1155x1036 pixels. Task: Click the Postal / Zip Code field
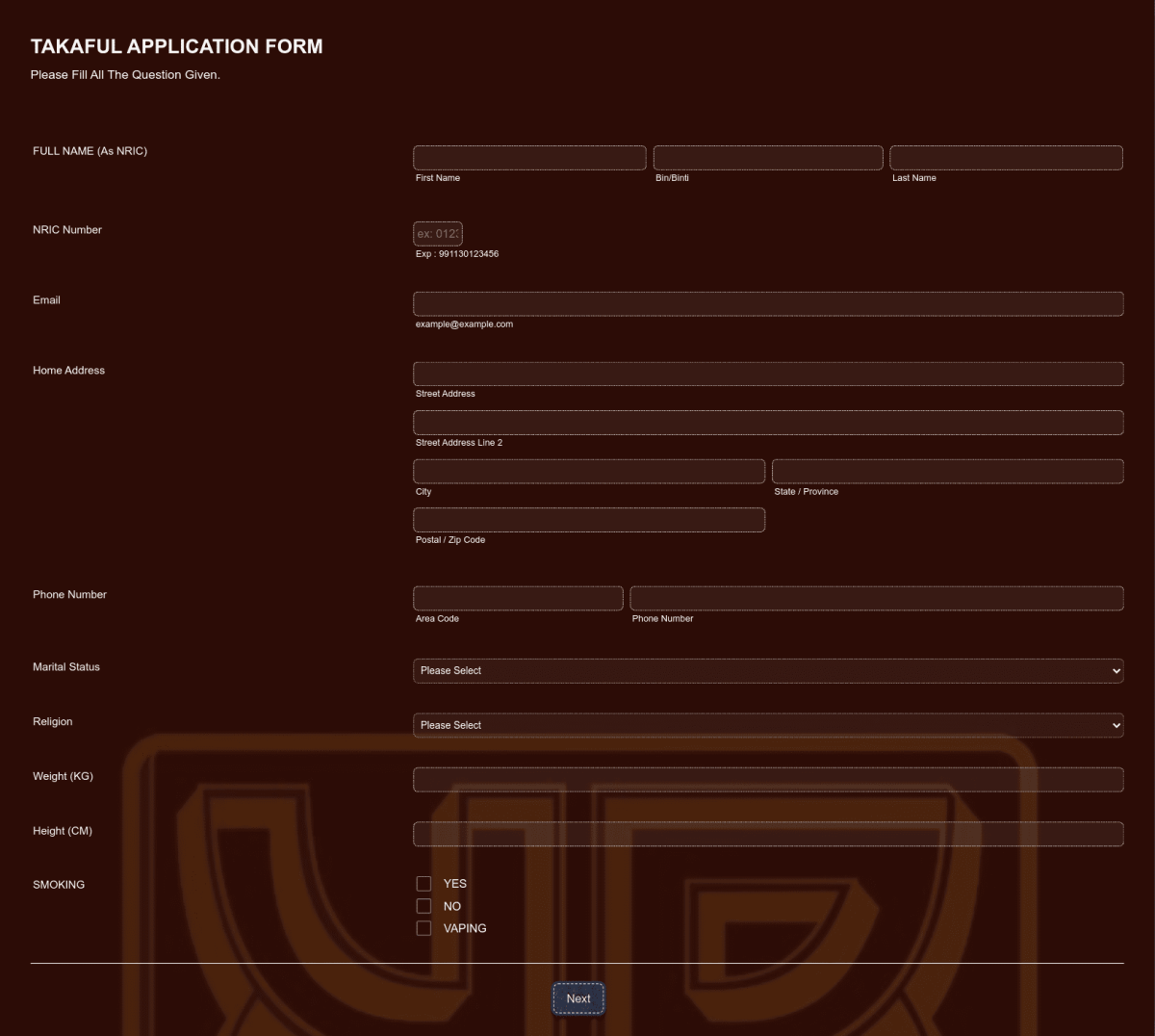(x=589, y=519)
